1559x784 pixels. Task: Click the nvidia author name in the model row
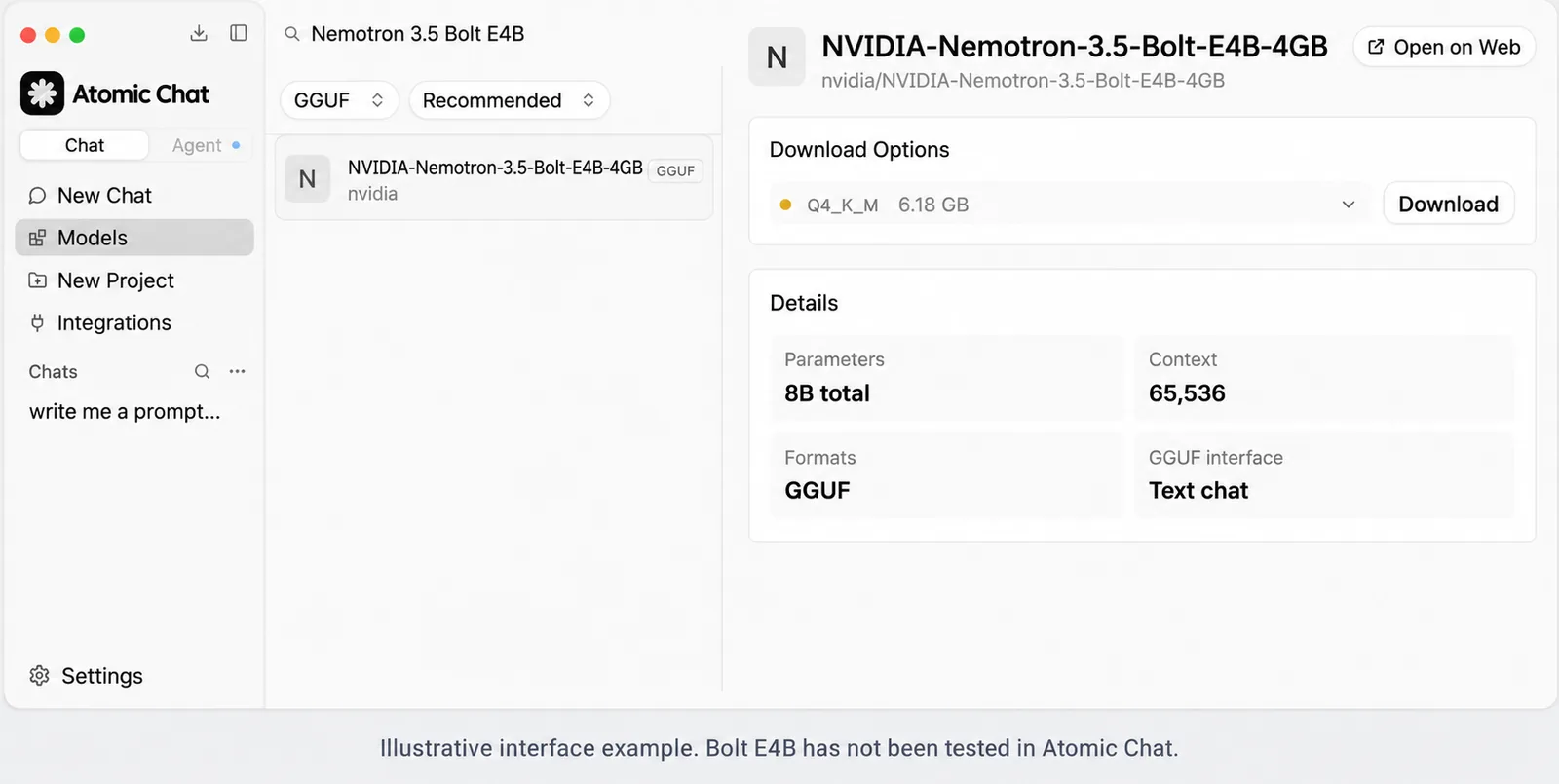[x=373, y=194]
